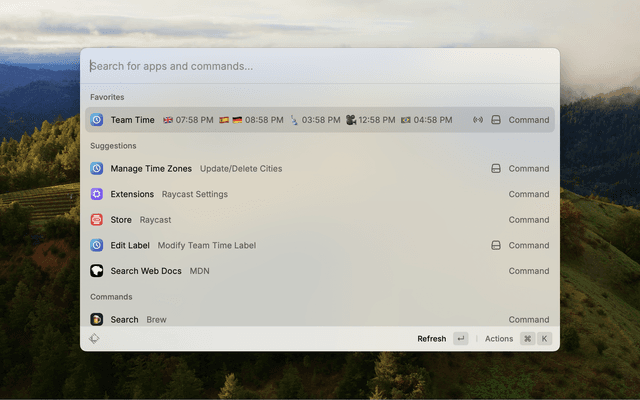Click the purple Extensions gear icon
Viewport: 640px width, 400px height.
click(97, 194)
